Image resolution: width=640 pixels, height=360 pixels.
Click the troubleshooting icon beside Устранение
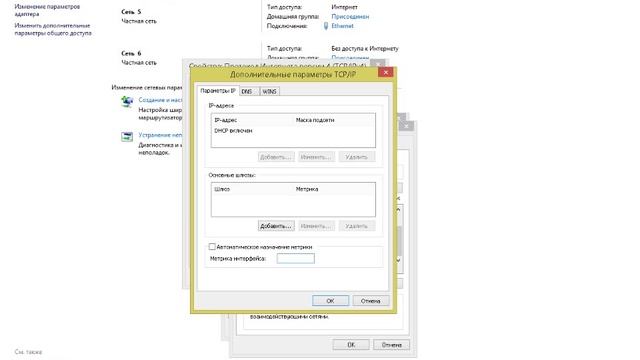pos(127,136)
